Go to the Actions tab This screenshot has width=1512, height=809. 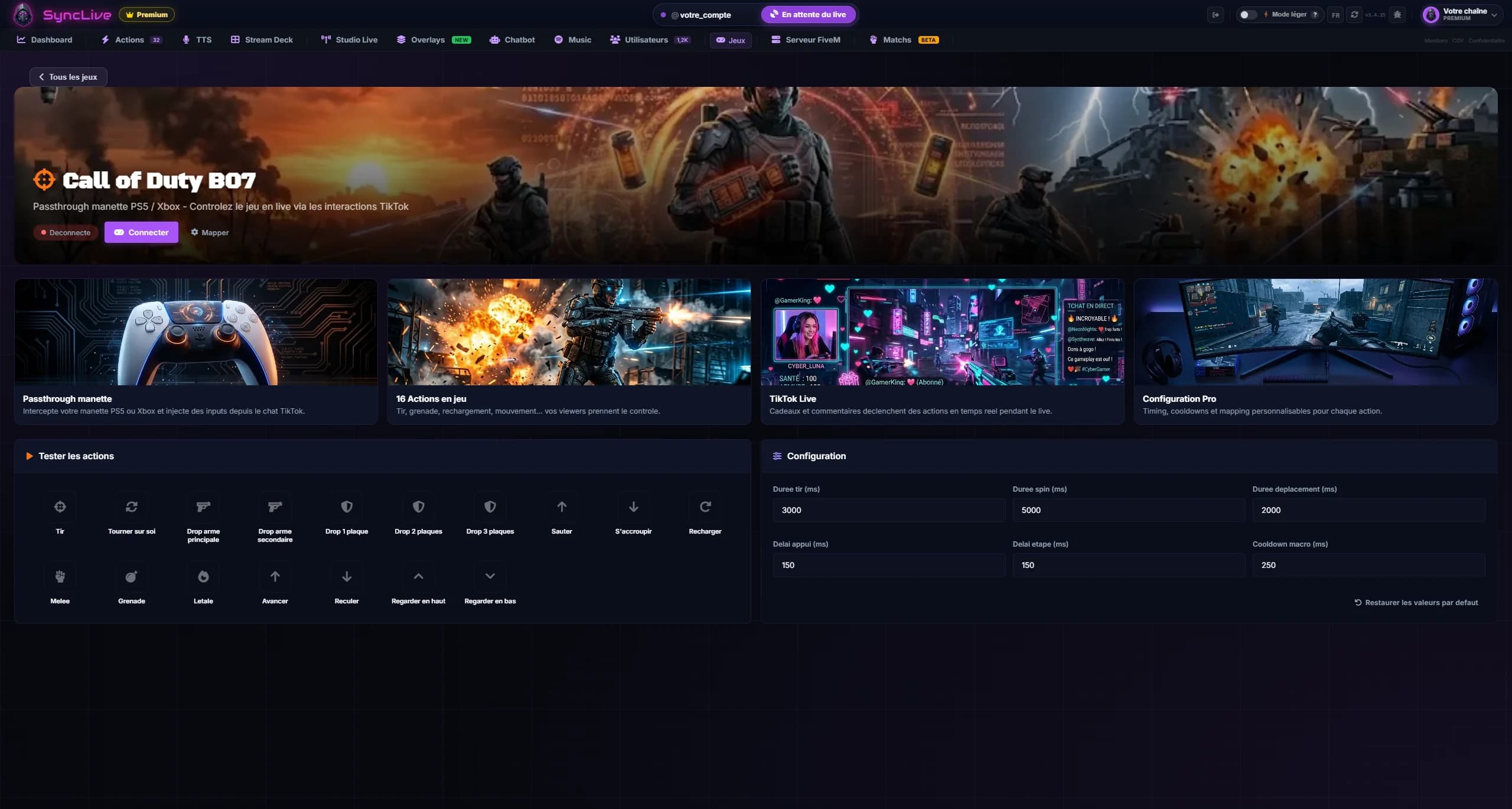(131, 40)
